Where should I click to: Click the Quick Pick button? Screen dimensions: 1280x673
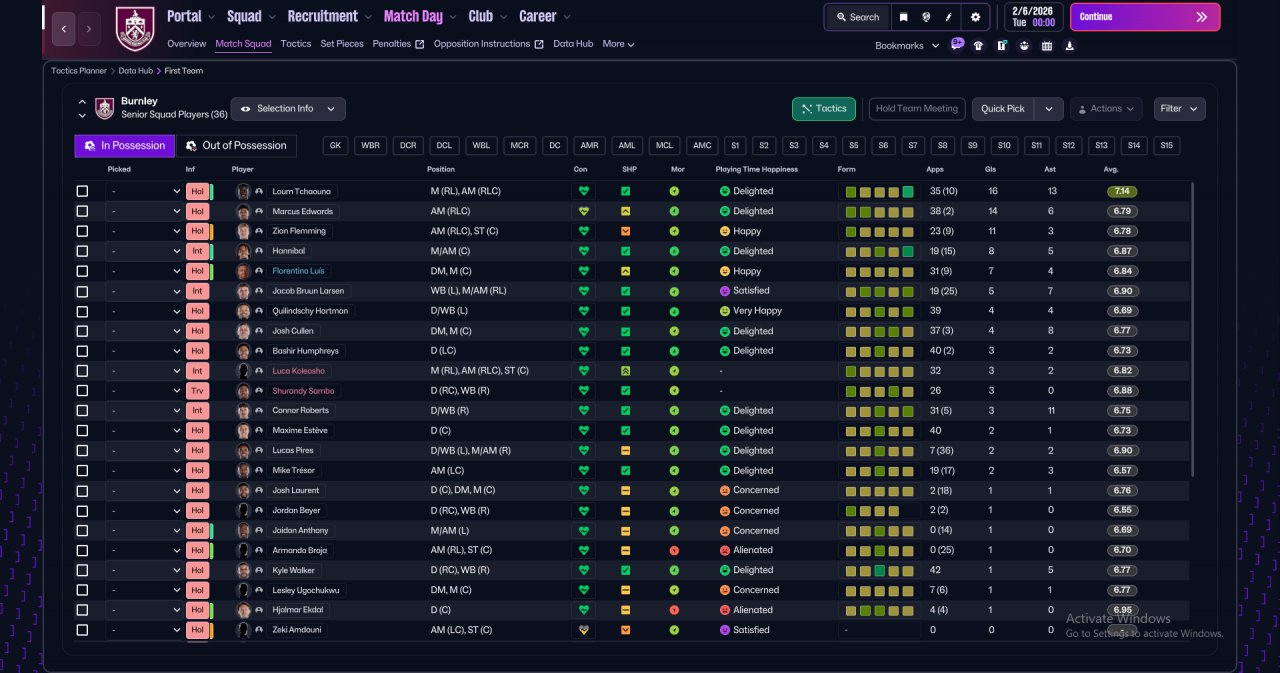1003,109
